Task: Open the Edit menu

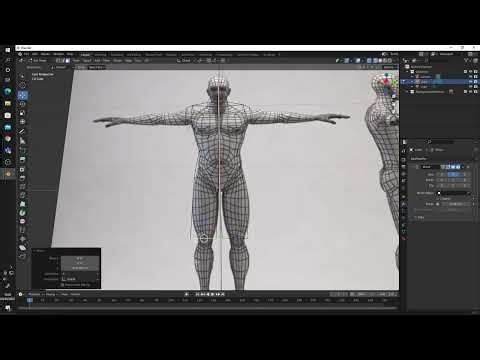Action: coord(35,54)
